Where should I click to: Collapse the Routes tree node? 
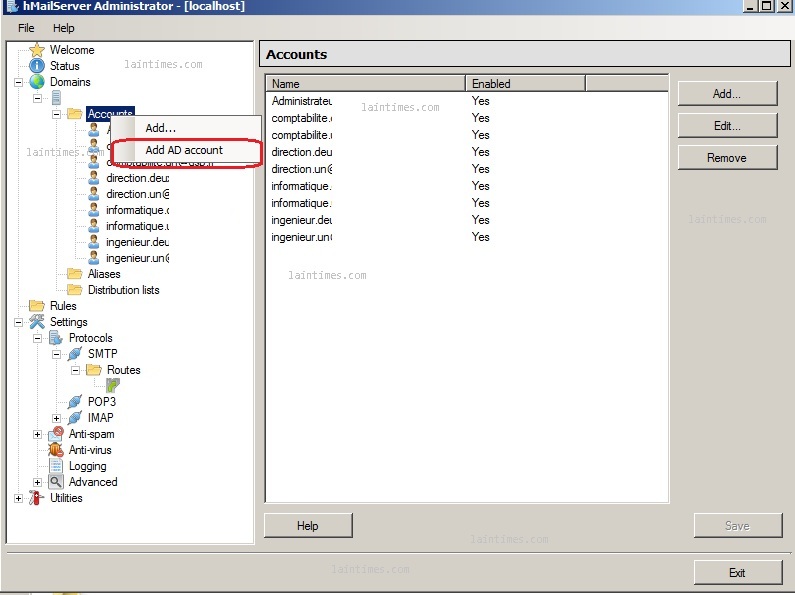pyautogui.click(x=75, y=370)
